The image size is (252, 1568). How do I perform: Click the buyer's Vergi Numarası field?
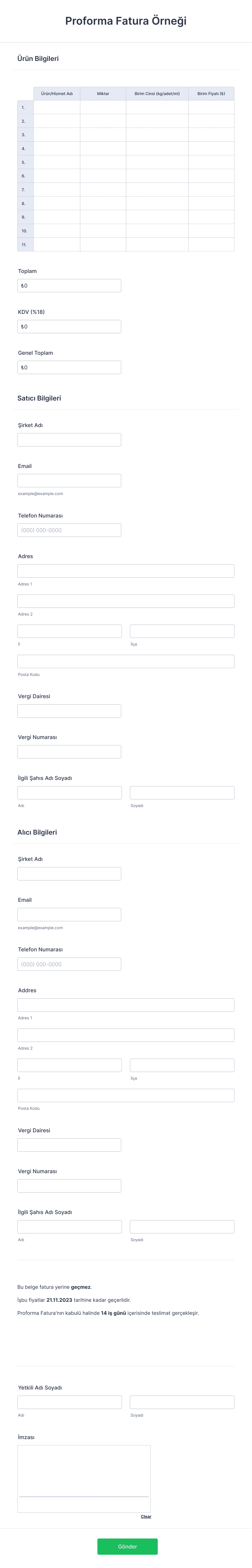tap(69, 1185)
